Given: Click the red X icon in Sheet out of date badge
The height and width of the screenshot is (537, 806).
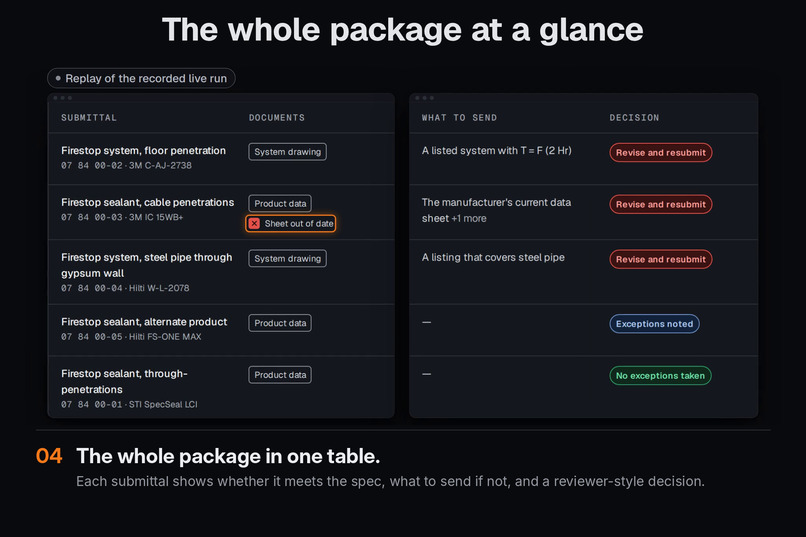Looking at the screenshot, I should click(x=254, y=224).
